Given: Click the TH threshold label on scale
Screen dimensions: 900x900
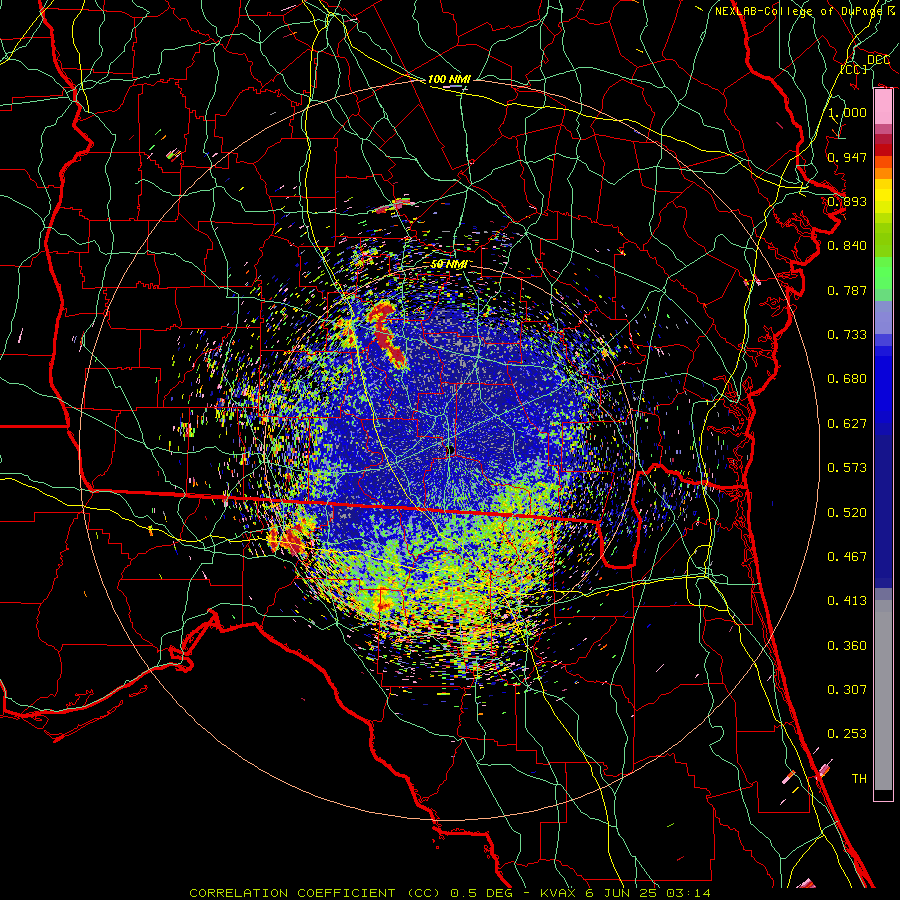Looking at the screenshot, I should (x=859, y=779).
